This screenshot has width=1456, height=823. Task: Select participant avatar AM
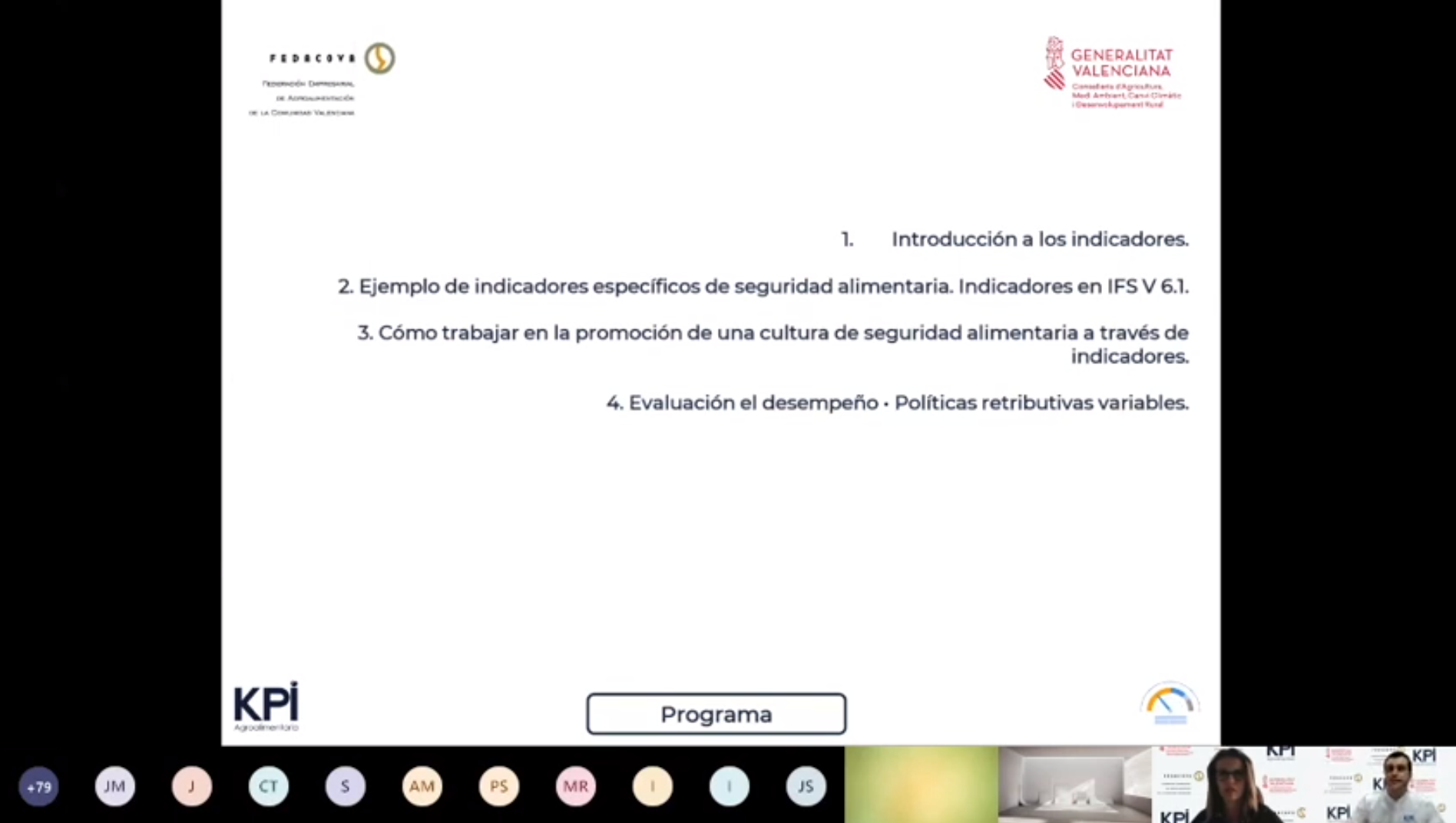pyautogui.click(x=422, y=786)
